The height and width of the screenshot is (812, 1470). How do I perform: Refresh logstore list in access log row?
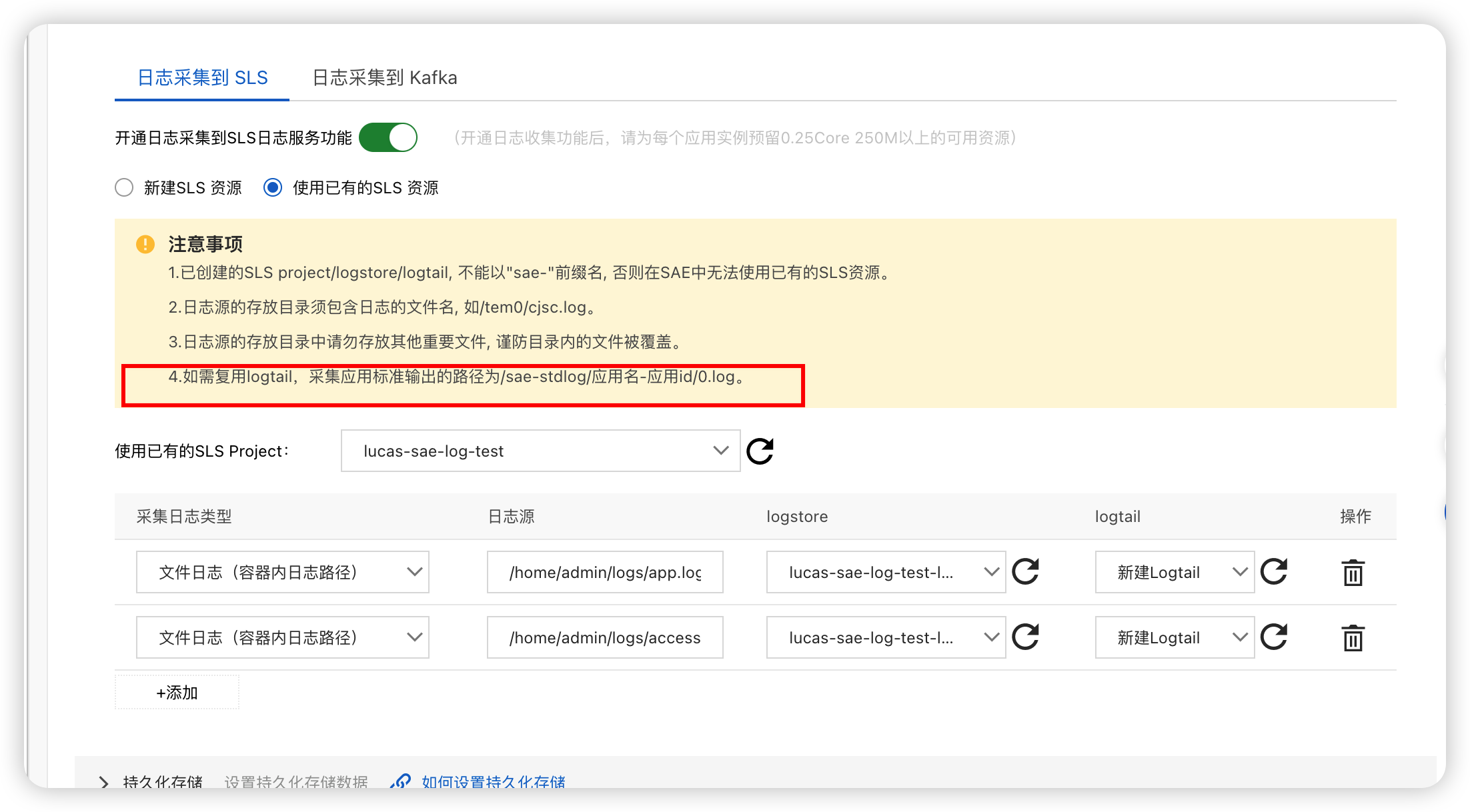[1025, 637]
